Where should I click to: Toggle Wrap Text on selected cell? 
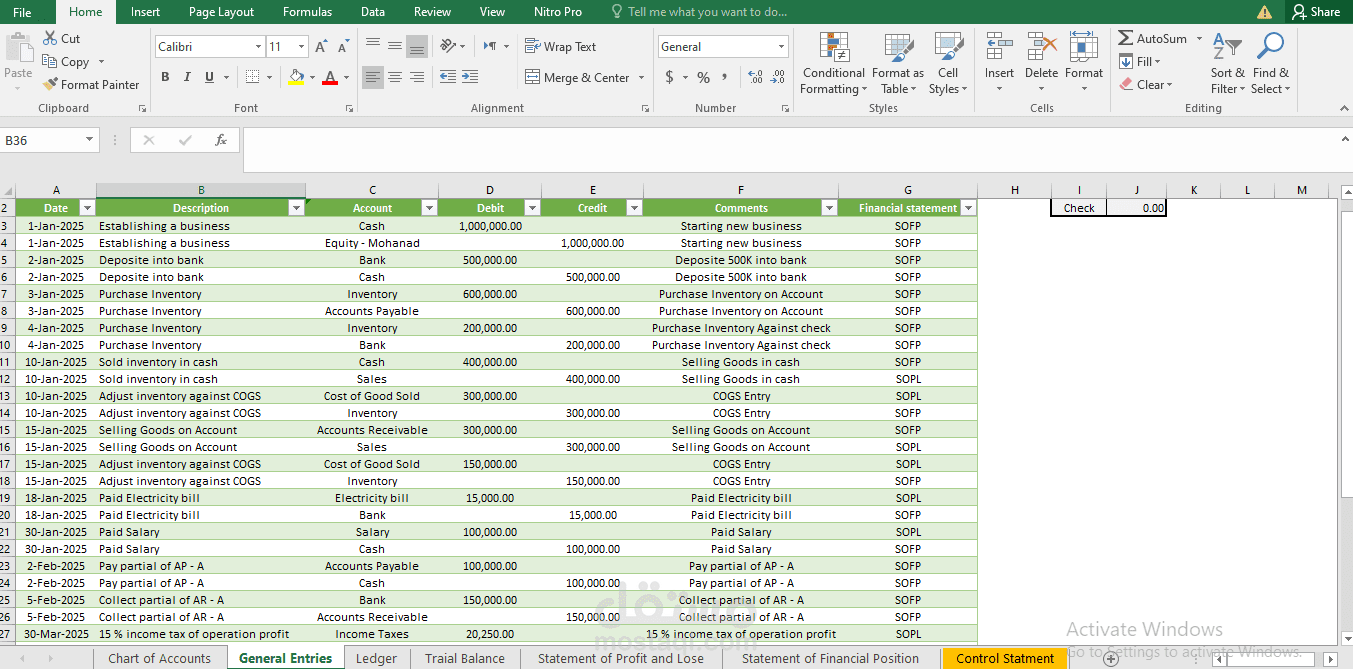[x=560, y=47]
